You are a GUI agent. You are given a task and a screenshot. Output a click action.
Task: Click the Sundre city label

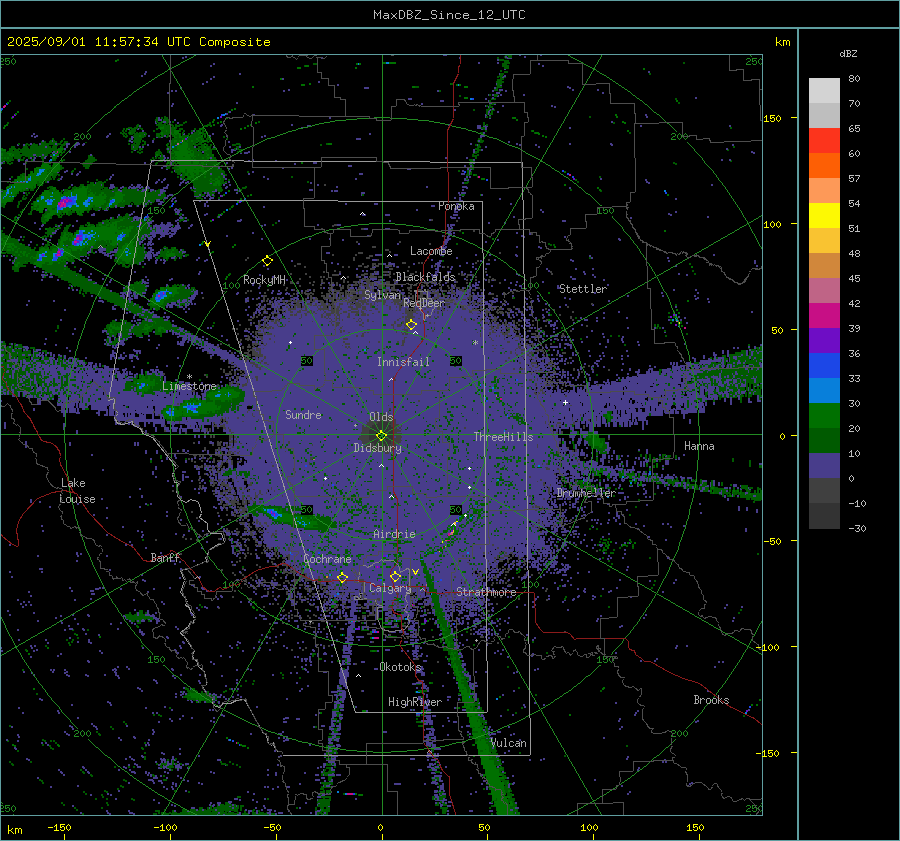pyautogui.click(x=303, y=414)
